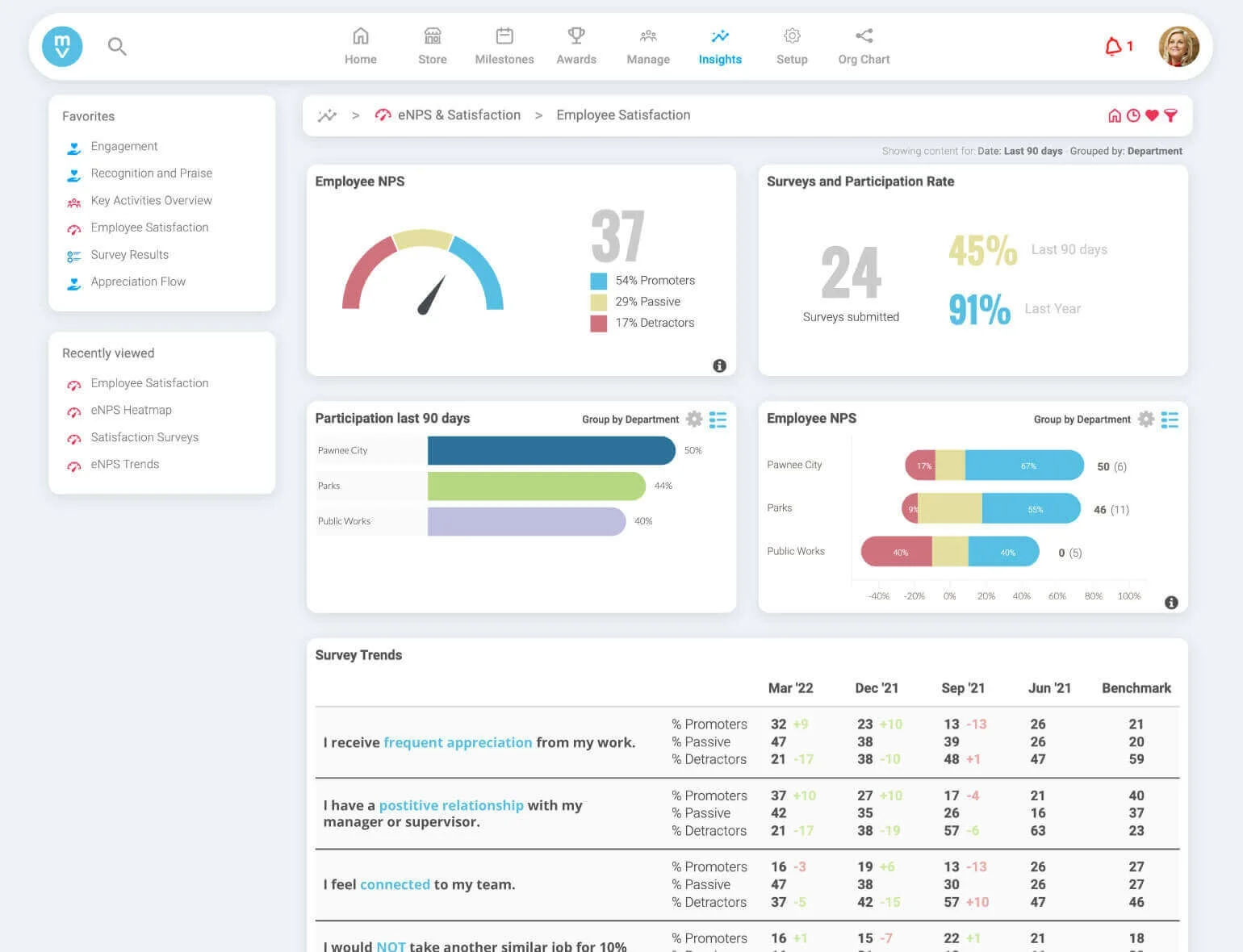
Task: Open the search magnifier icon
Action: tap(117, 46)
